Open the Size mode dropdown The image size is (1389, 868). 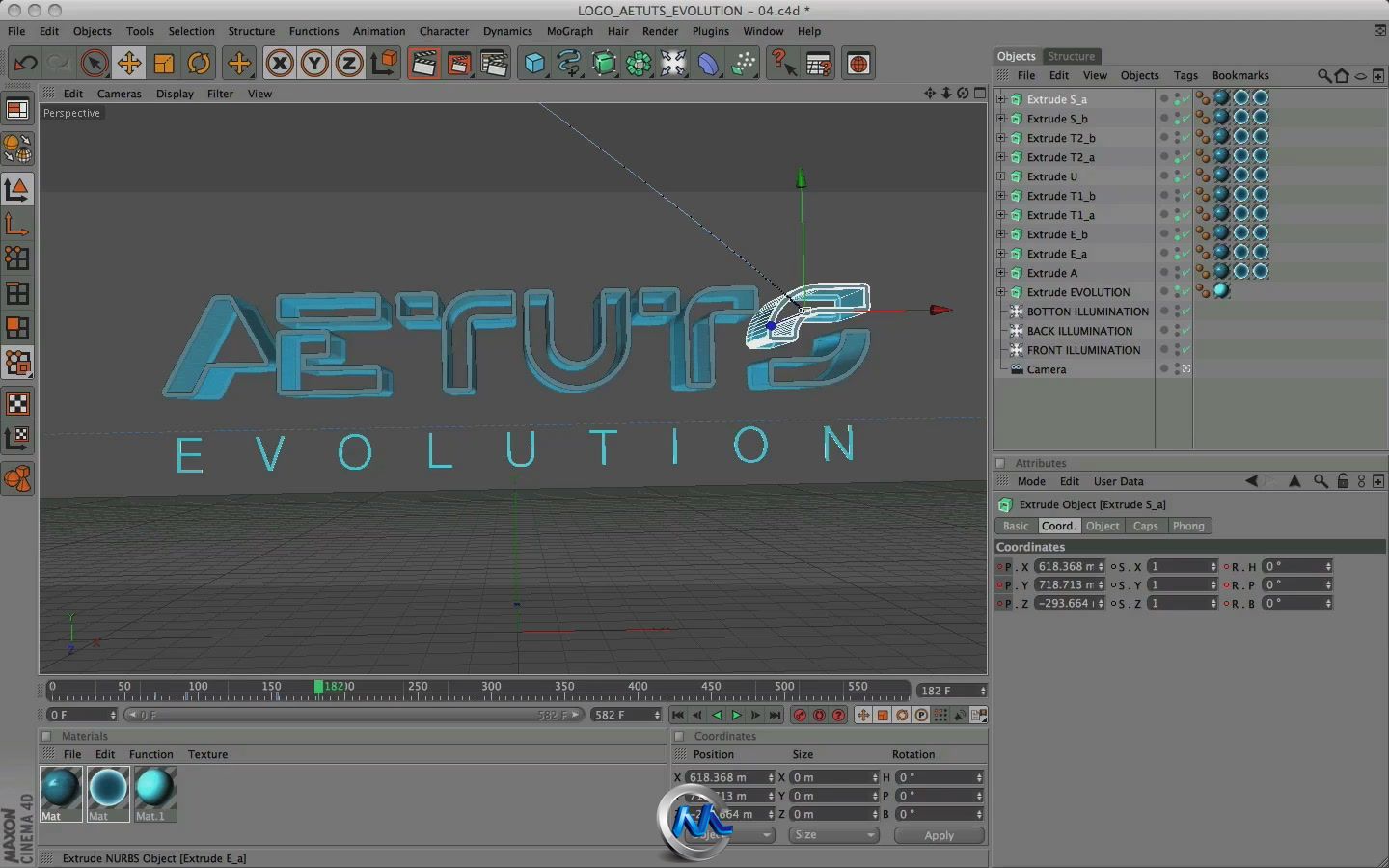click(x=832, y=835)
